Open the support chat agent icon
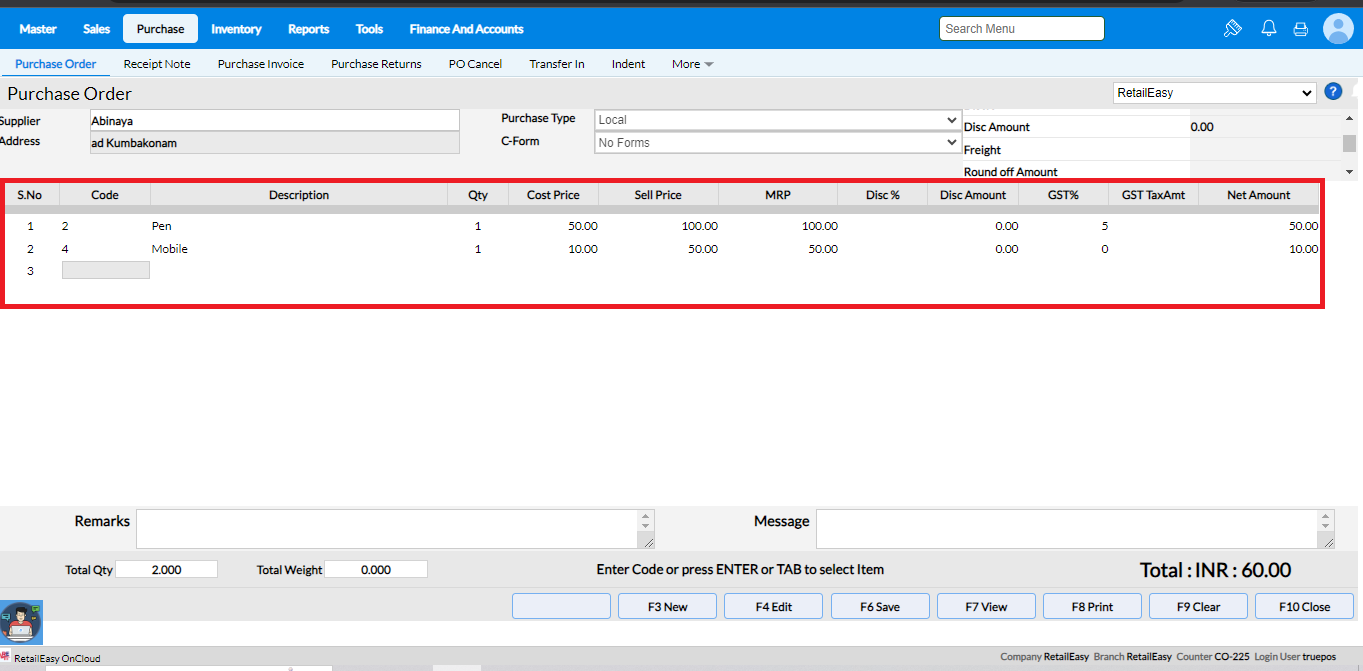The height and width of the screenshot is (671, 1363). point(21,622)
